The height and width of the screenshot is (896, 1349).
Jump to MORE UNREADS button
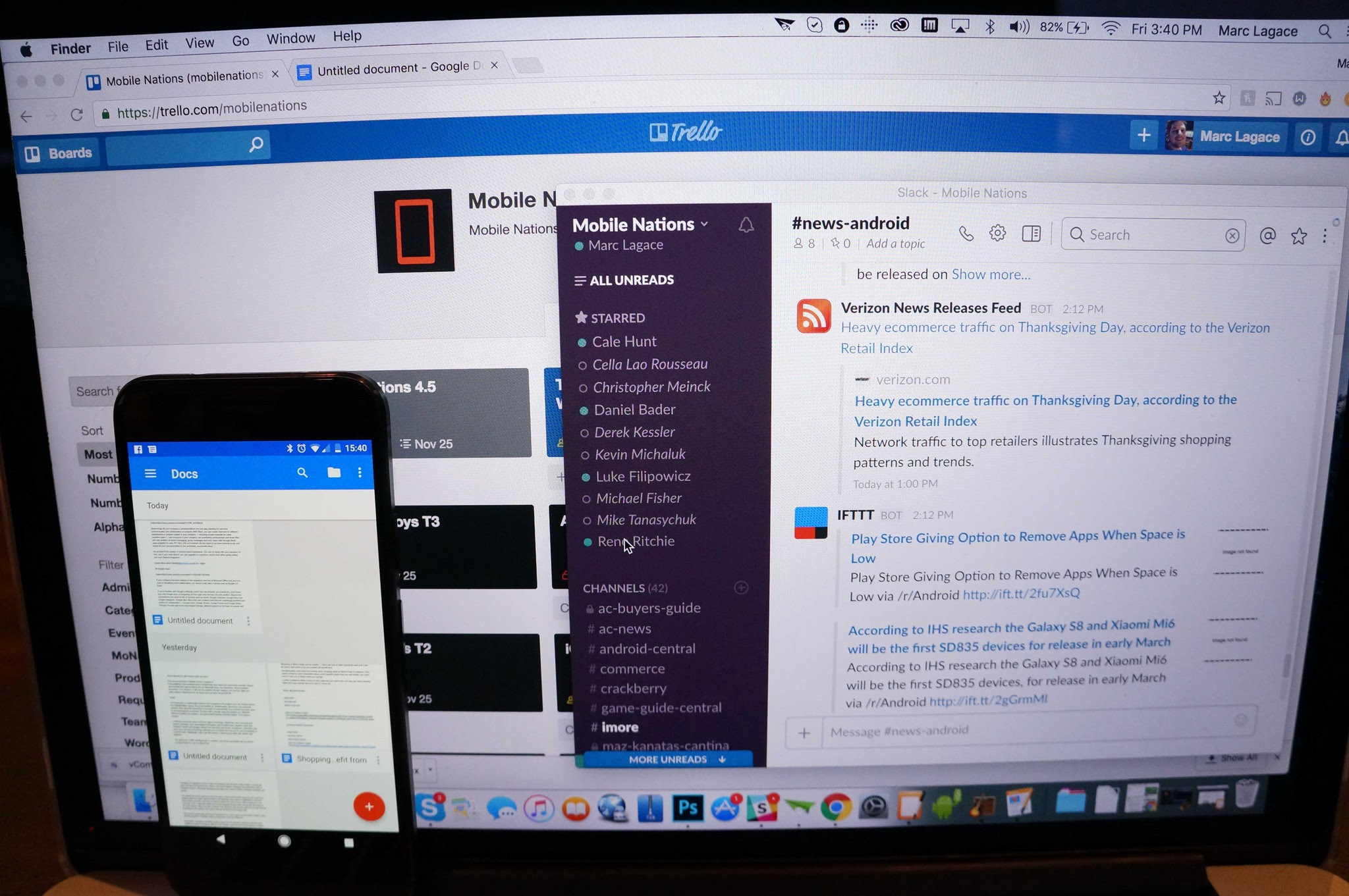(668, 759)
